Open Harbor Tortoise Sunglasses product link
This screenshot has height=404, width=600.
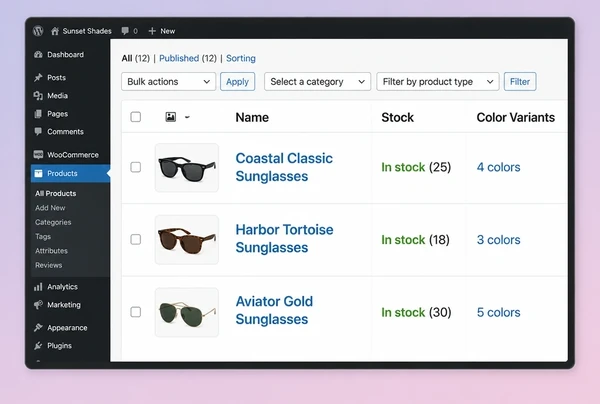coord(284,239)
